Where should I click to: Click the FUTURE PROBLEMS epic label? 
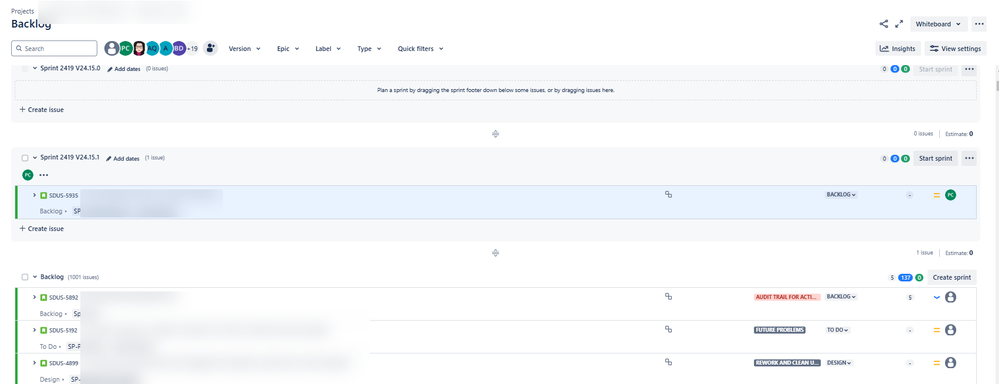(x=779, y=330)
